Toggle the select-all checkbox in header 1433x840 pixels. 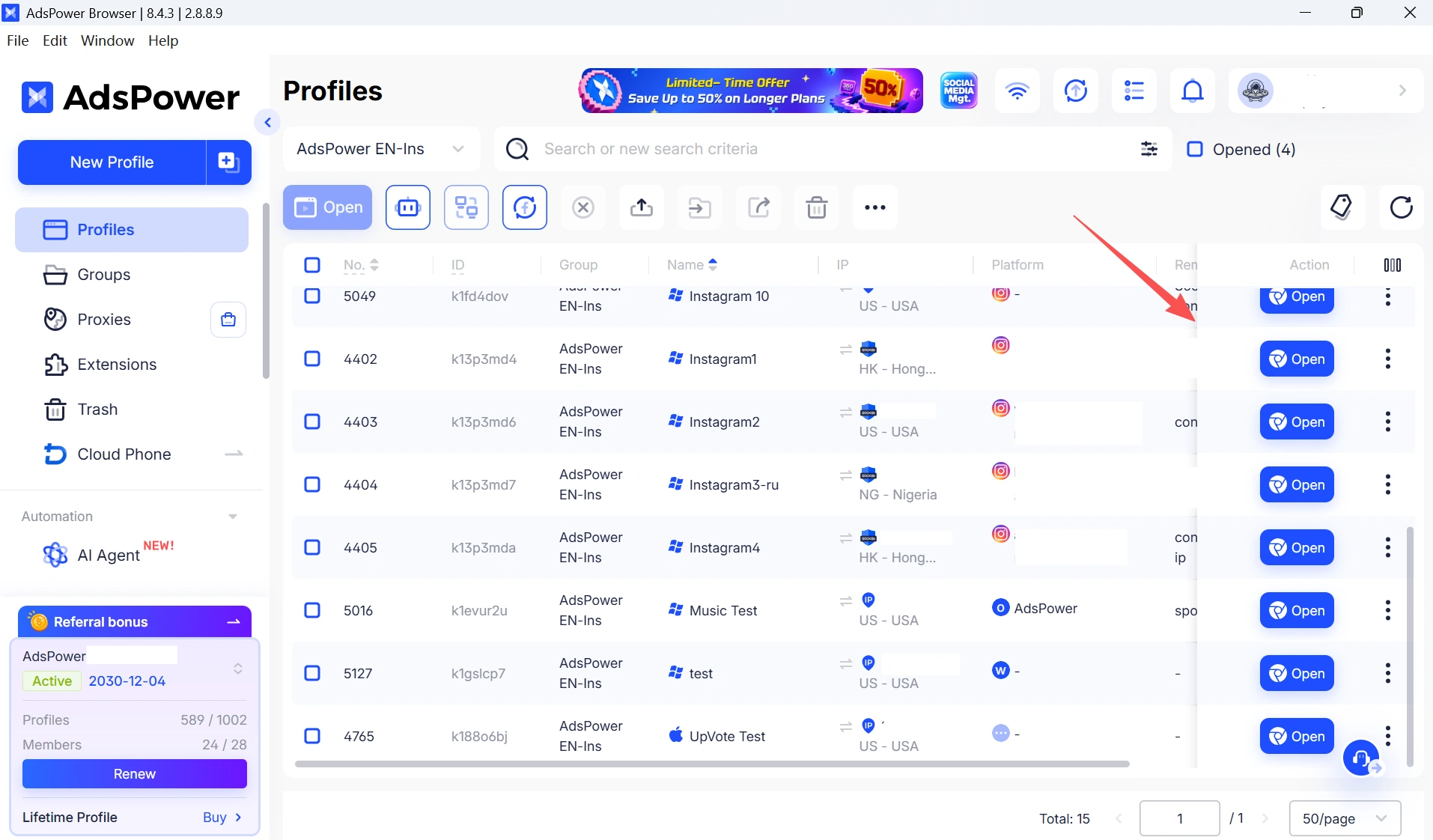pos(312,265)
